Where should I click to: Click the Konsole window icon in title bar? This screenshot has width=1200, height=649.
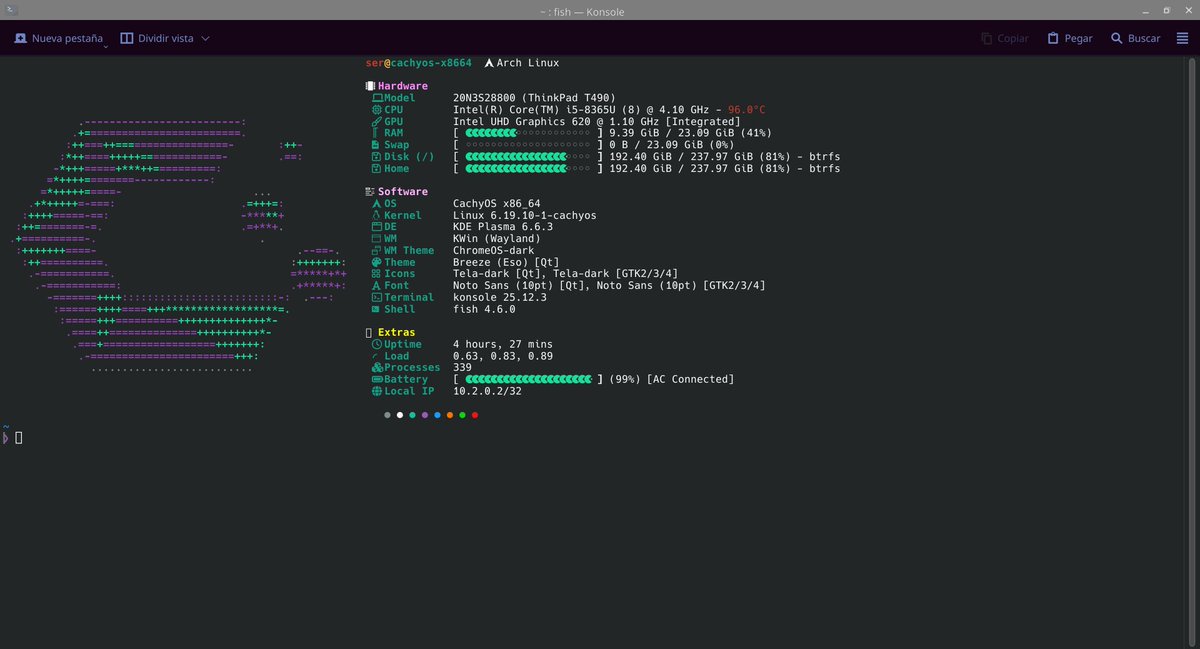coord(10,10)
